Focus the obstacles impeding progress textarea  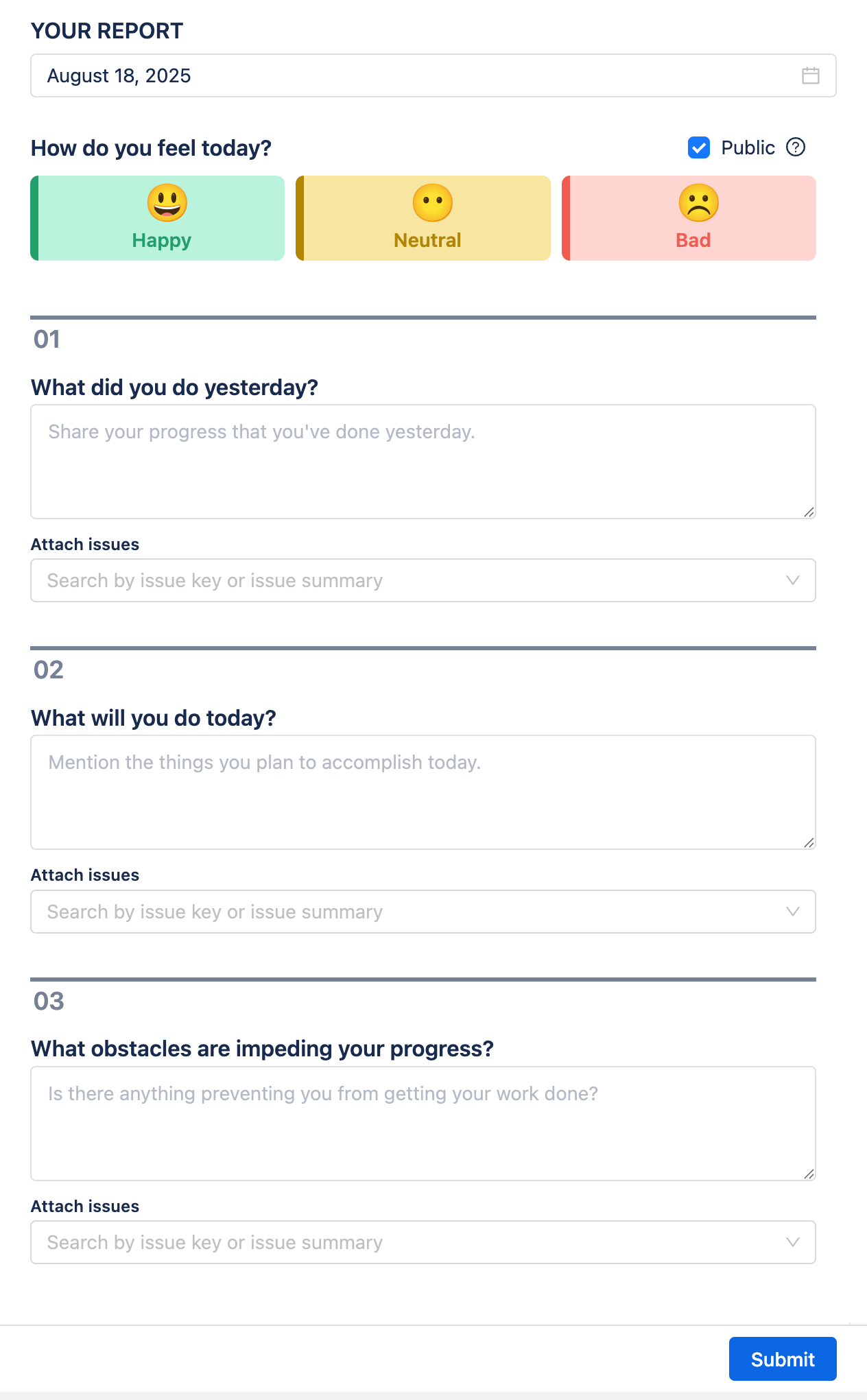coord(423,1124)
